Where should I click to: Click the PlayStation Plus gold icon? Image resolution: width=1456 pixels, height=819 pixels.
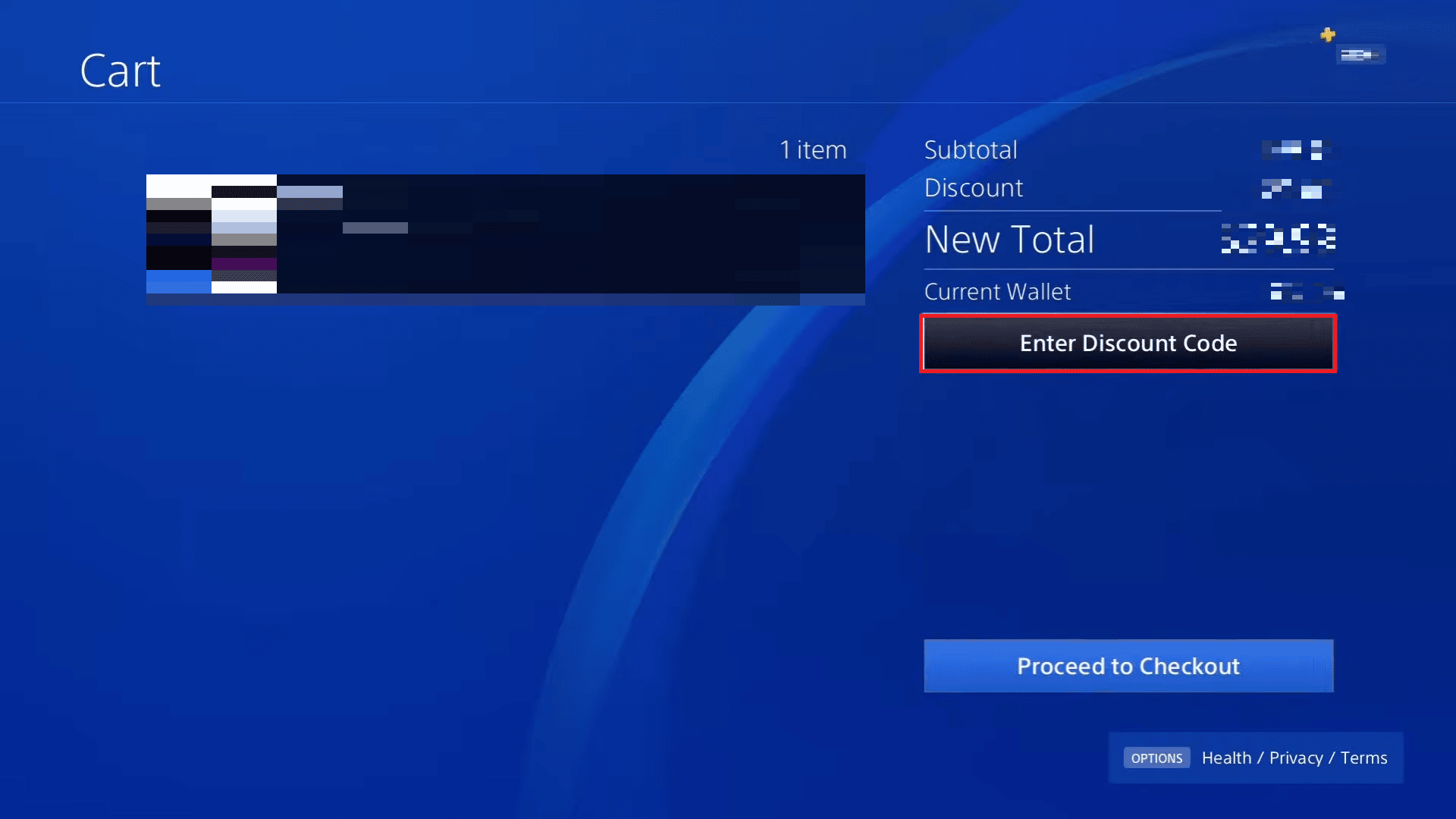(x=1327, y=35)
